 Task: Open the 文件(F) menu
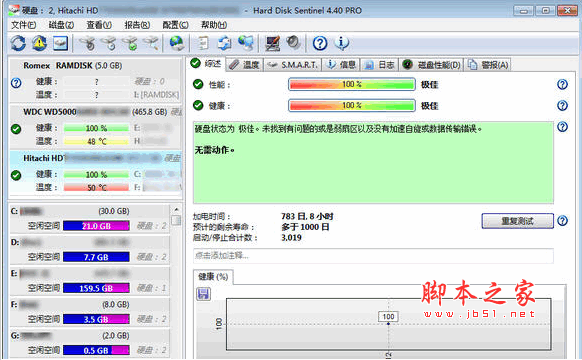tap(23, 25)
